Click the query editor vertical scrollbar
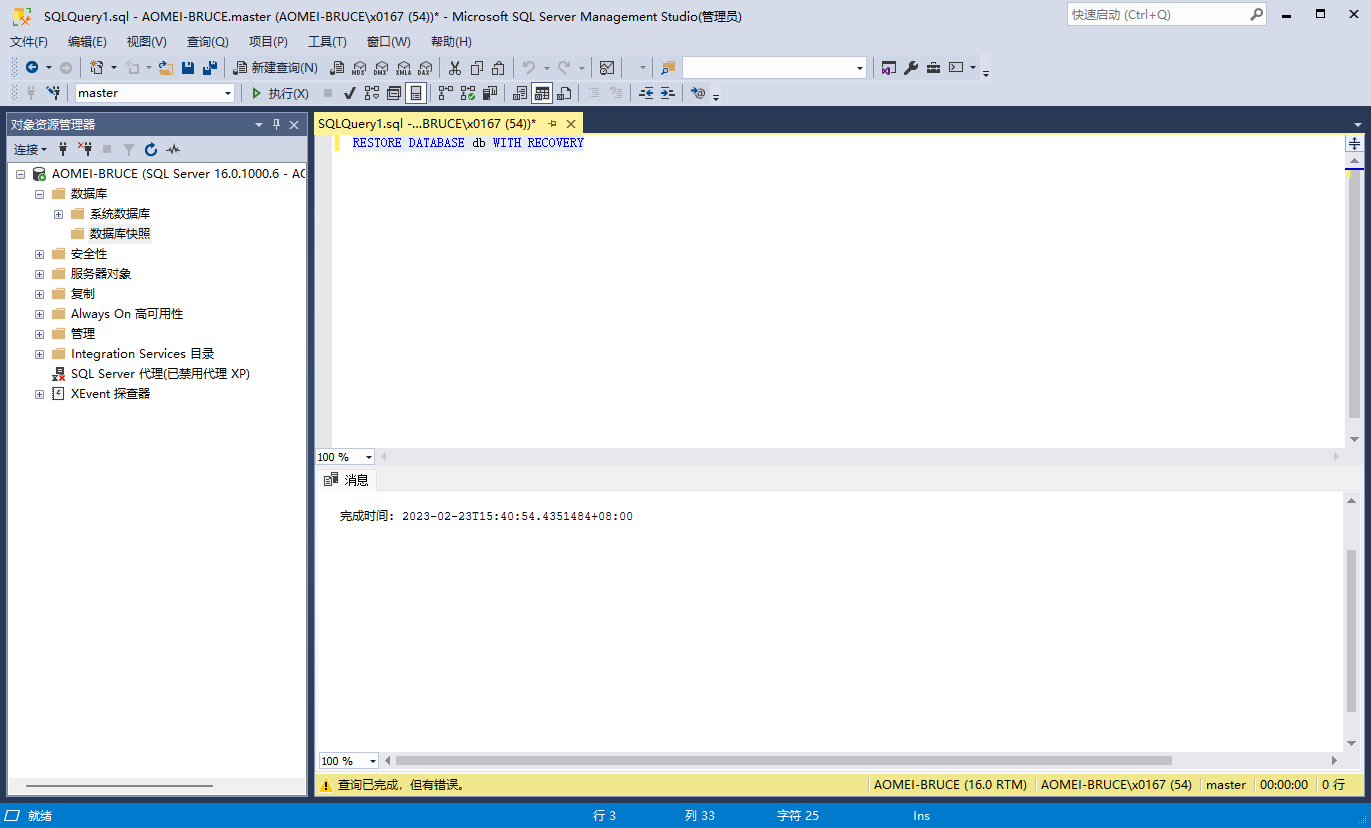Screen dimensions: 1371x828 coord(1354,294)
